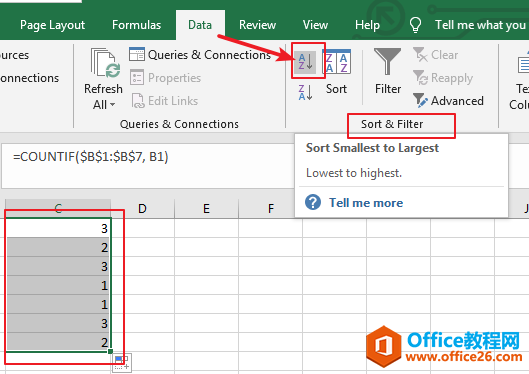Select the column C header
529x374 pixels.
pyautogui.click(x=58, y=208)
